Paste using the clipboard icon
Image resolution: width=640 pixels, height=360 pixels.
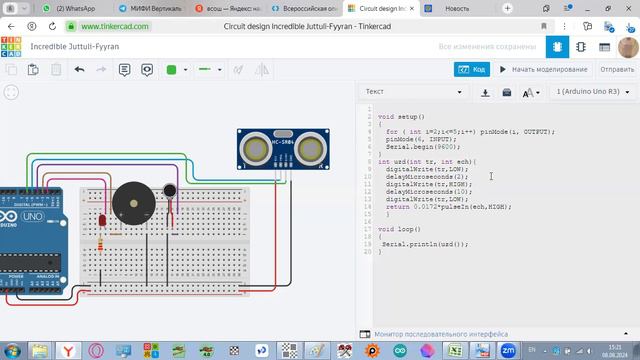pyautogui.click(x=33, y=70)
